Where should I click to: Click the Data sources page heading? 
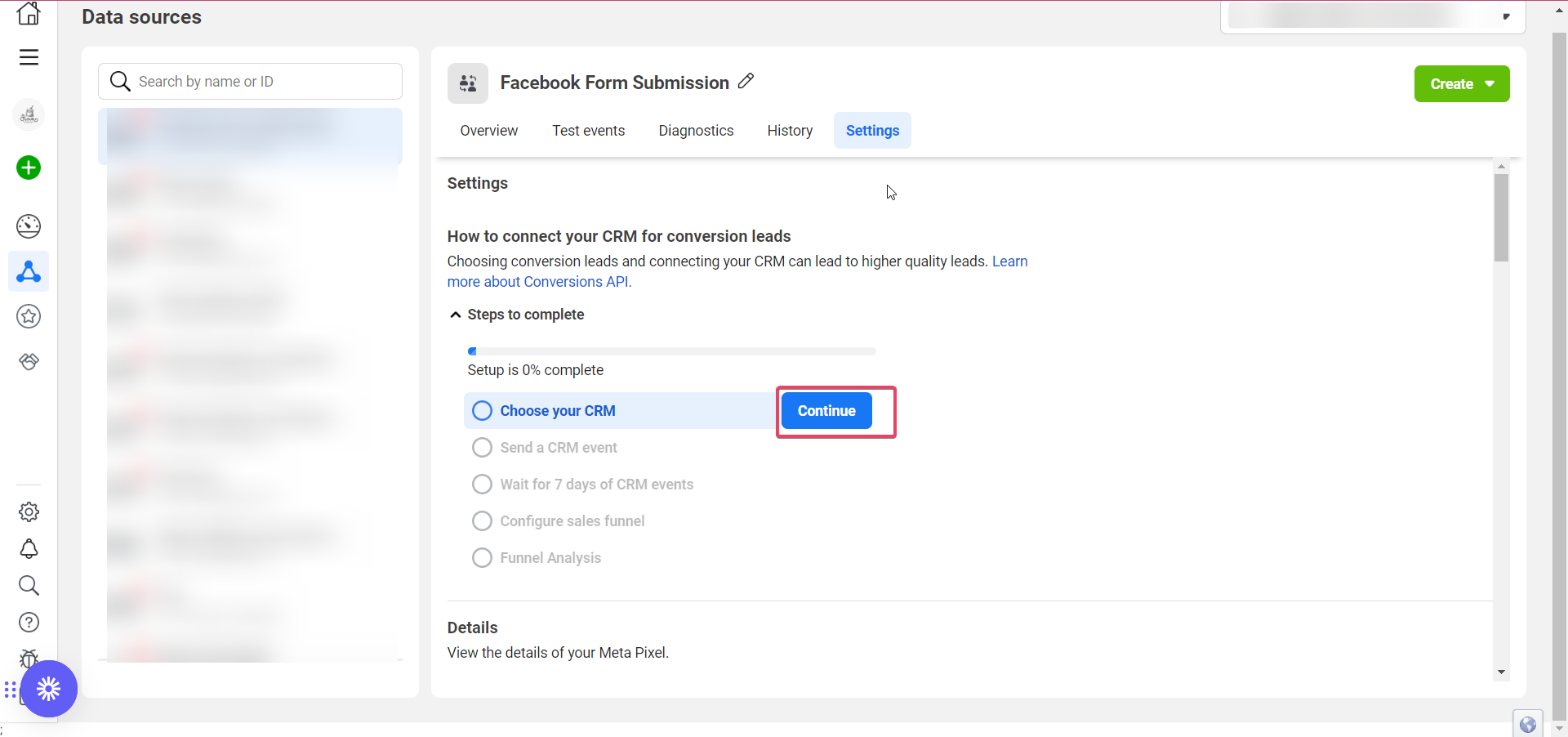[141, 17]
